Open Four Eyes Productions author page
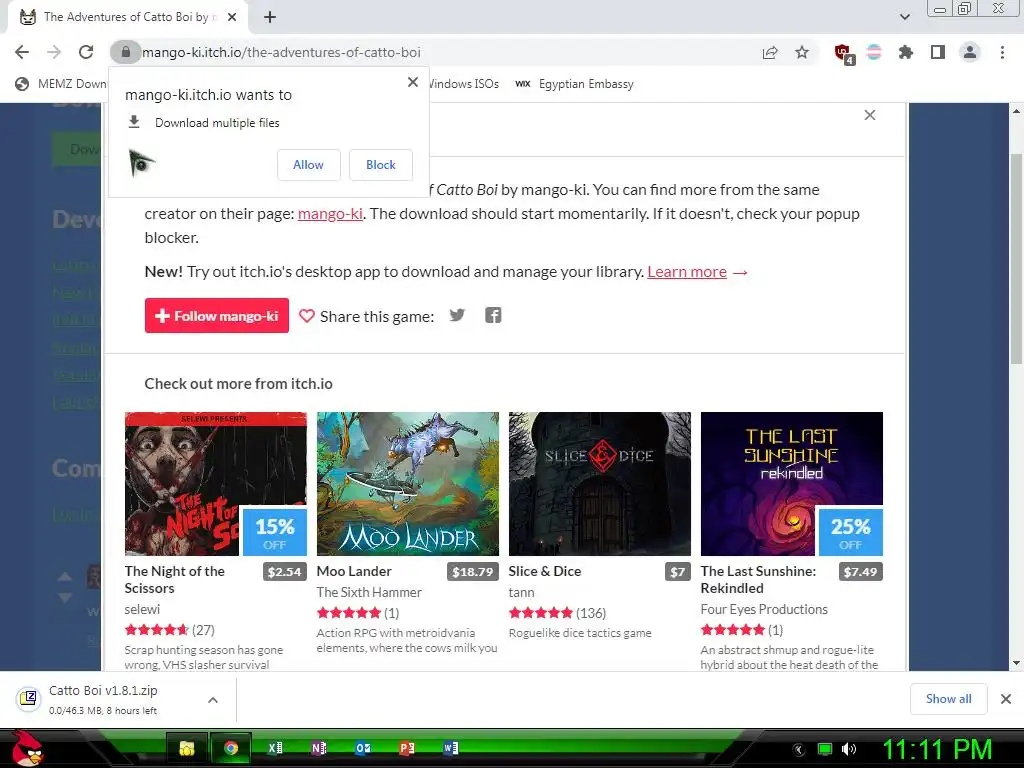The height and width of the screenshot is (768, 1024). tap(764, 609)
